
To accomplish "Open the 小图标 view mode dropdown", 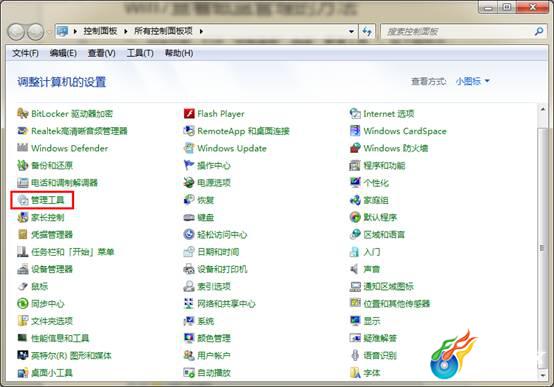I will click(472, 81).
